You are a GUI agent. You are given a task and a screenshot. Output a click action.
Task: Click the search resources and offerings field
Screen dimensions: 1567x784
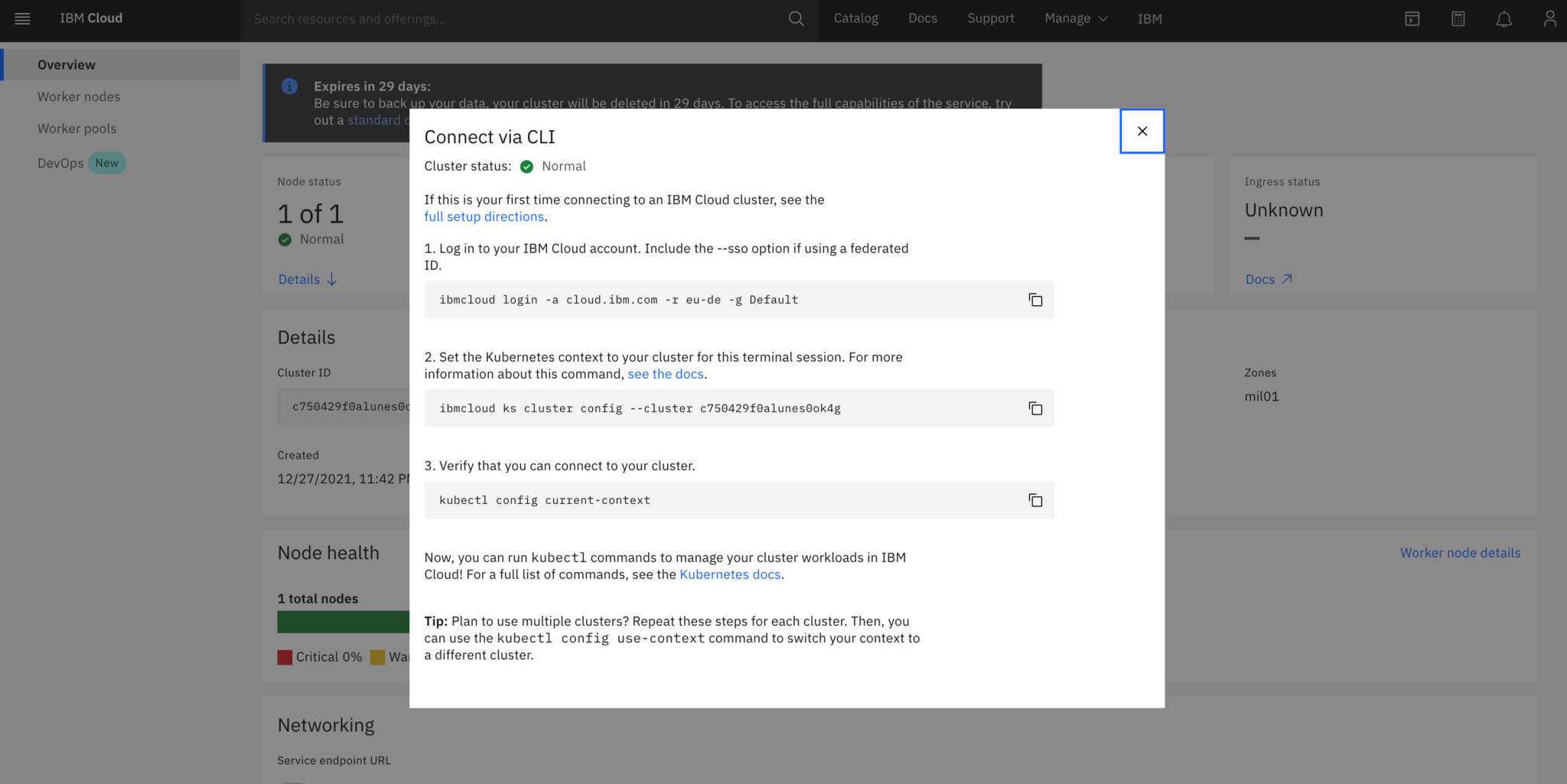(513, 18)
